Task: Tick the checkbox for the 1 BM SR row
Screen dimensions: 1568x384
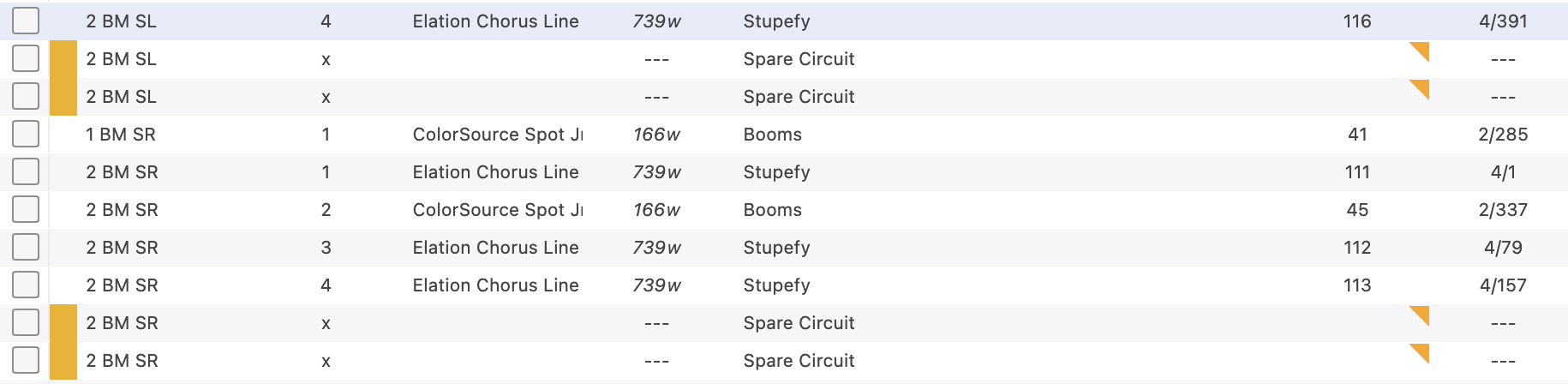Action: tap(26, 135)
